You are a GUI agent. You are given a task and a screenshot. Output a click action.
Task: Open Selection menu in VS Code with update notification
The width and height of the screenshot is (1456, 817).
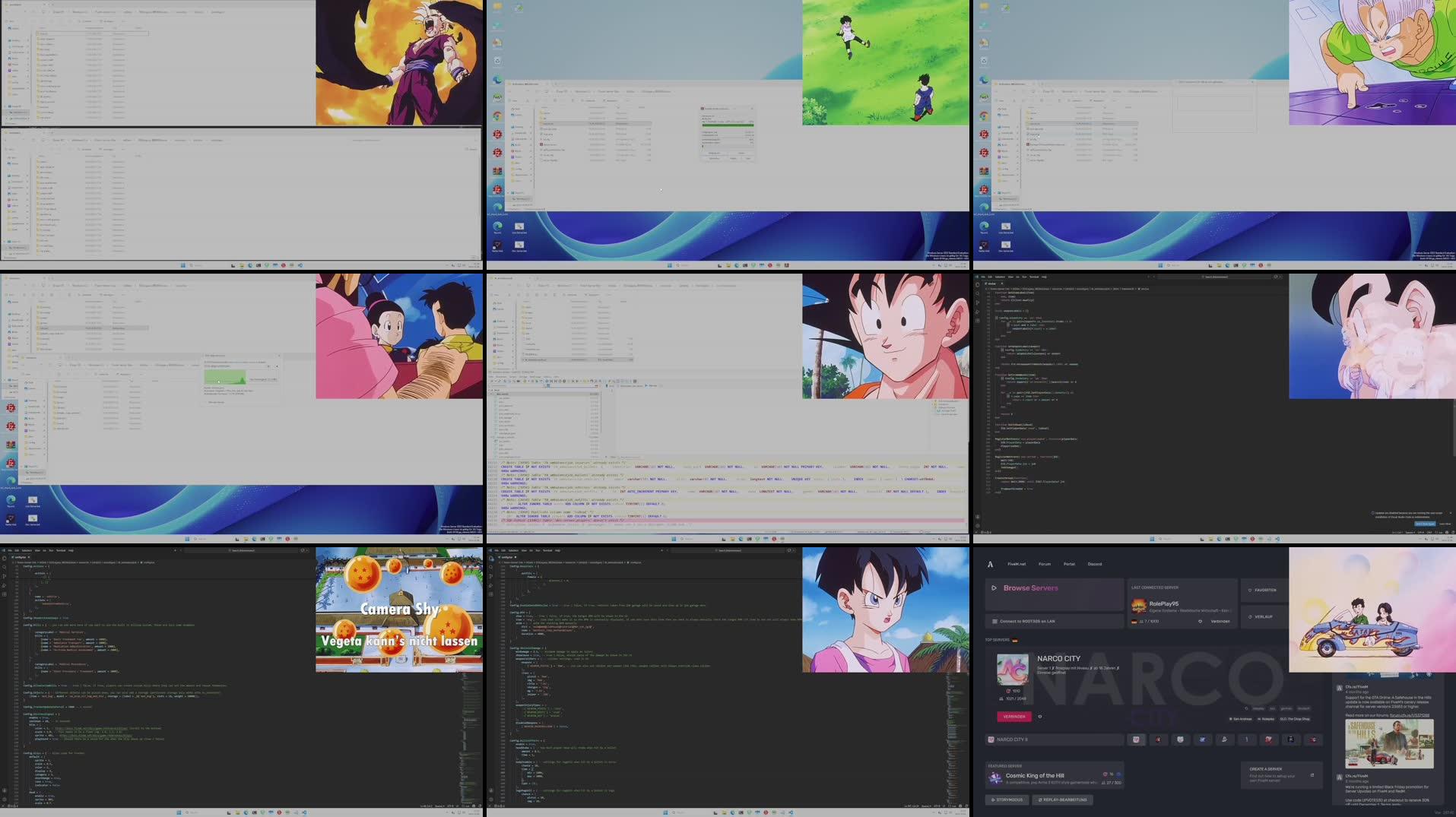pos(1000,277)
